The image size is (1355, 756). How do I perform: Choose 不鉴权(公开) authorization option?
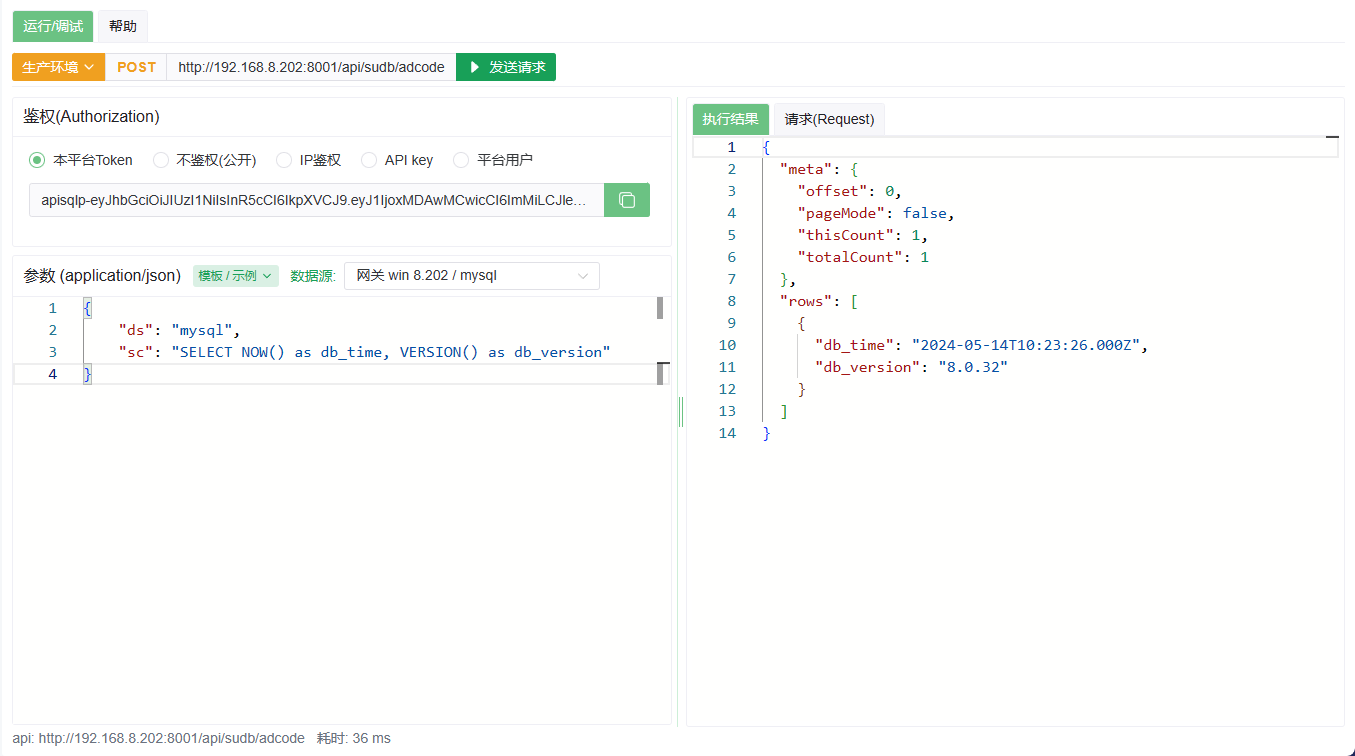click(x=161, y=160)
